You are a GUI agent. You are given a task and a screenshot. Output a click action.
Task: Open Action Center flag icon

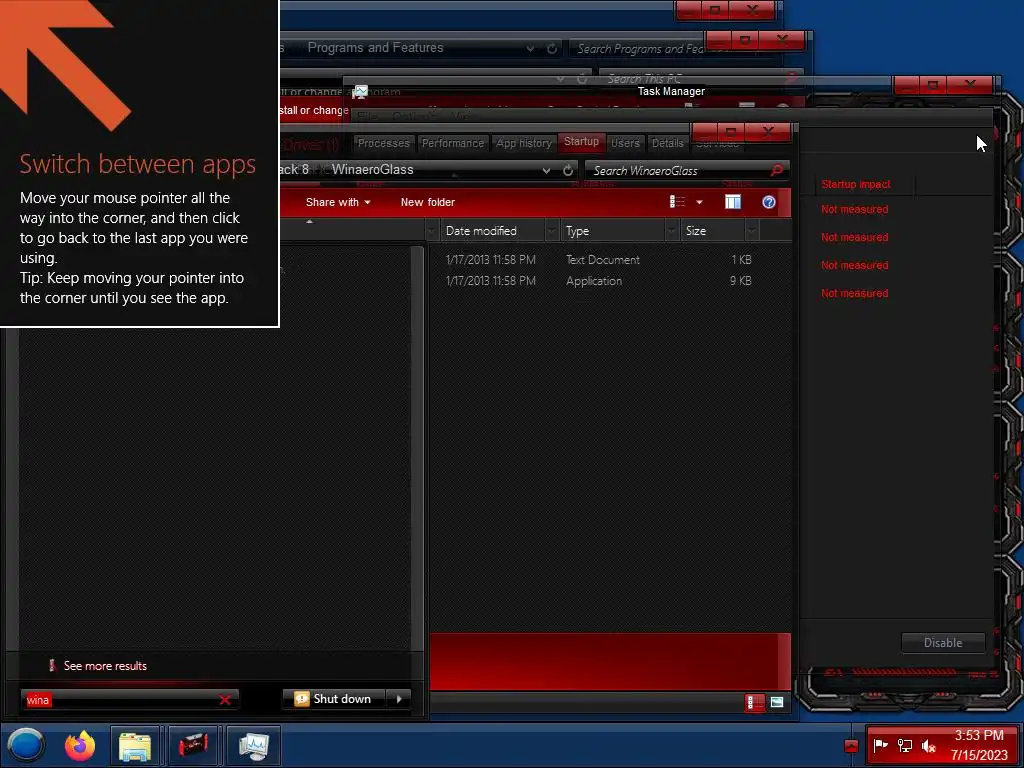coord(880,745)
